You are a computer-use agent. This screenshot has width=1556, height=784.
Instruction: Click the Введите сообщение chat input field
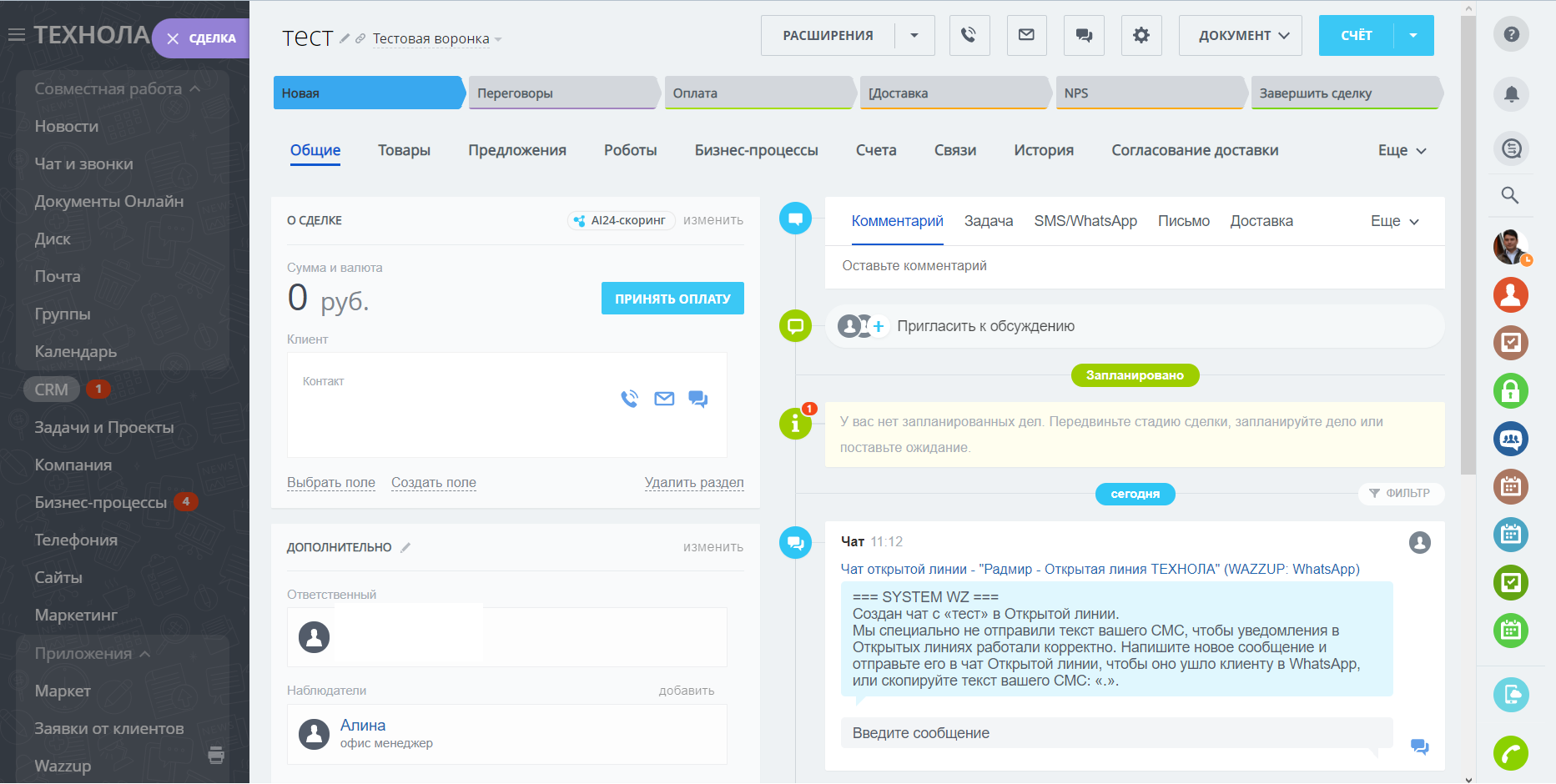1115,733
